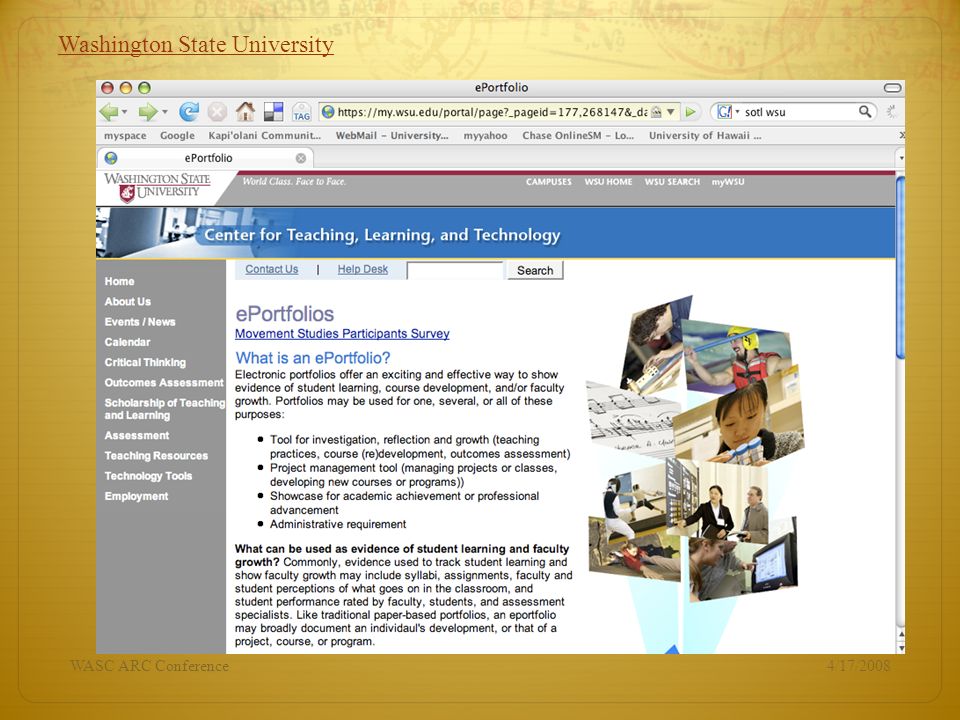
Task: Open Calendar in sidebar
Action: (127, 342)
